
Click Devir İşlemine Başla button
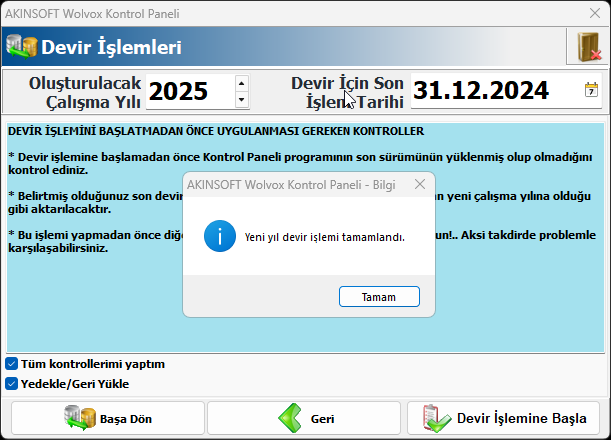[x=503, y=418]
